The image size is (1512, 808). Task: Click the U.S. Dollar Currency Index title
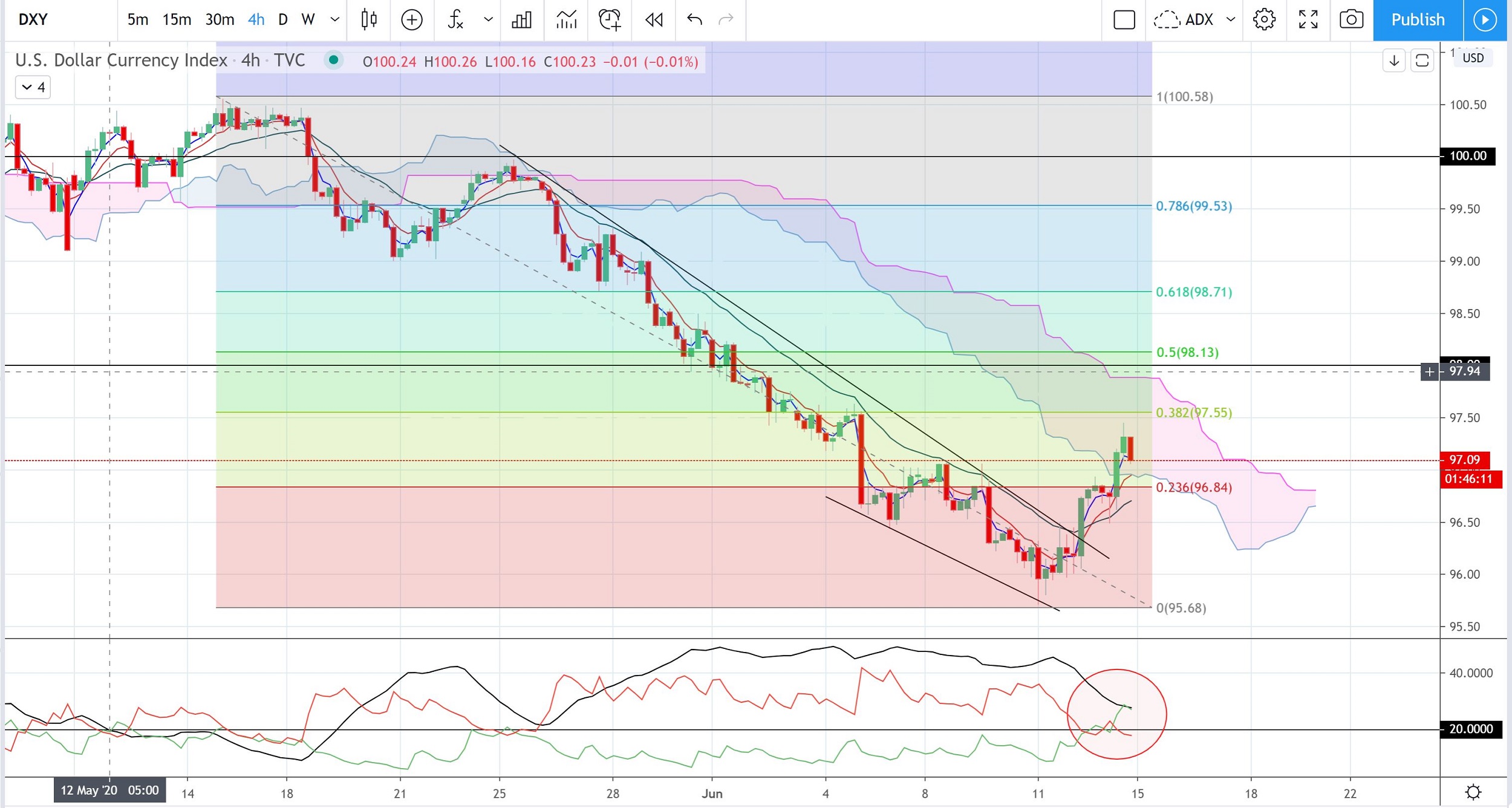click(121, 60)
